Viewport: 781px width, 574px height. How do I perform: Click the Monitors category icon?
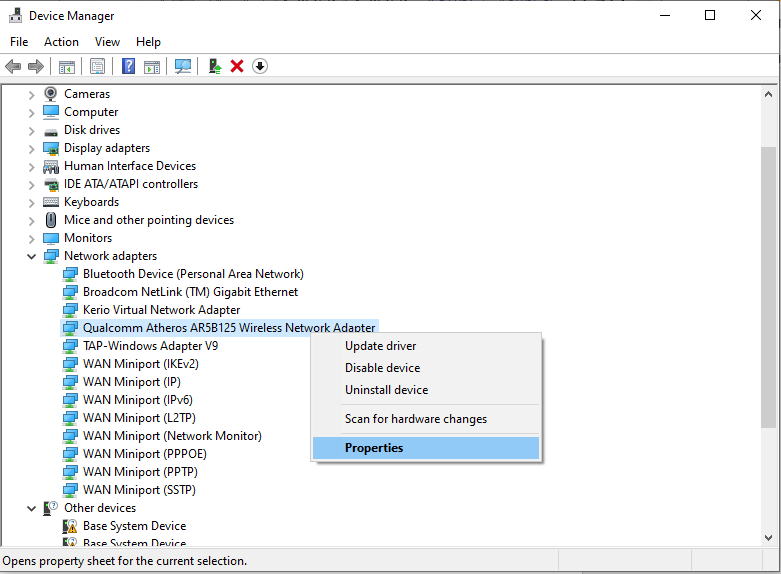pos(51,238)
